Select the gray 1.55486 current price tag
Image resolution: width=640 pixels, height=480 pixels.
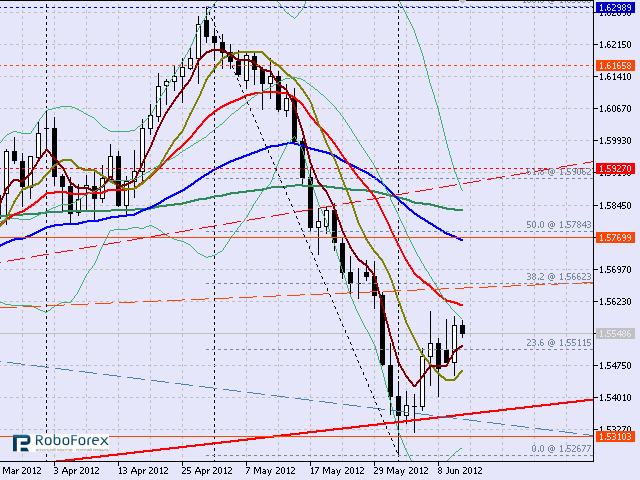pos(614,332)
